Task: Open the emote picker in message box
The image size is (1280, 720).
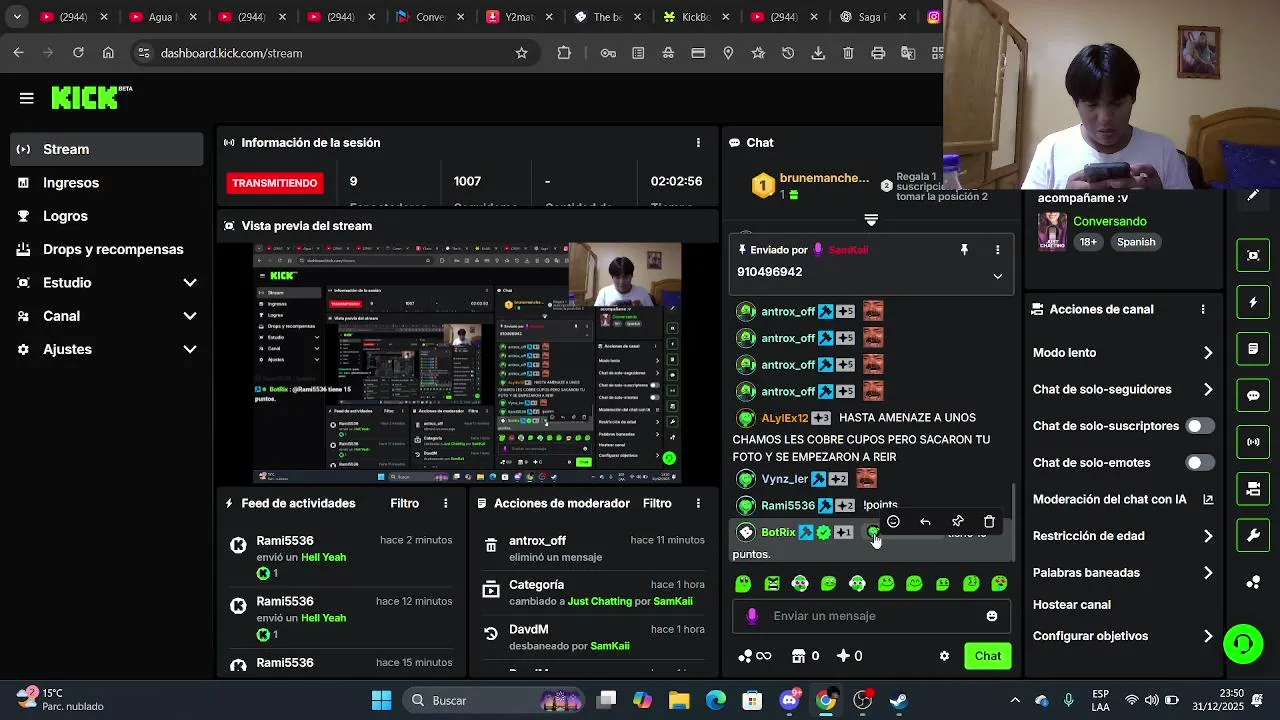Action: [x=992, y=616]
